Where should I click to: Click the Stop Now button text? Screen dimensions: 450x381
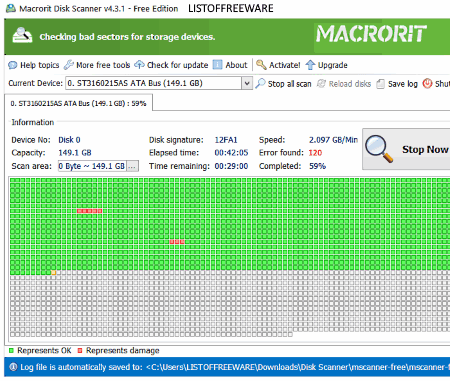425,149
